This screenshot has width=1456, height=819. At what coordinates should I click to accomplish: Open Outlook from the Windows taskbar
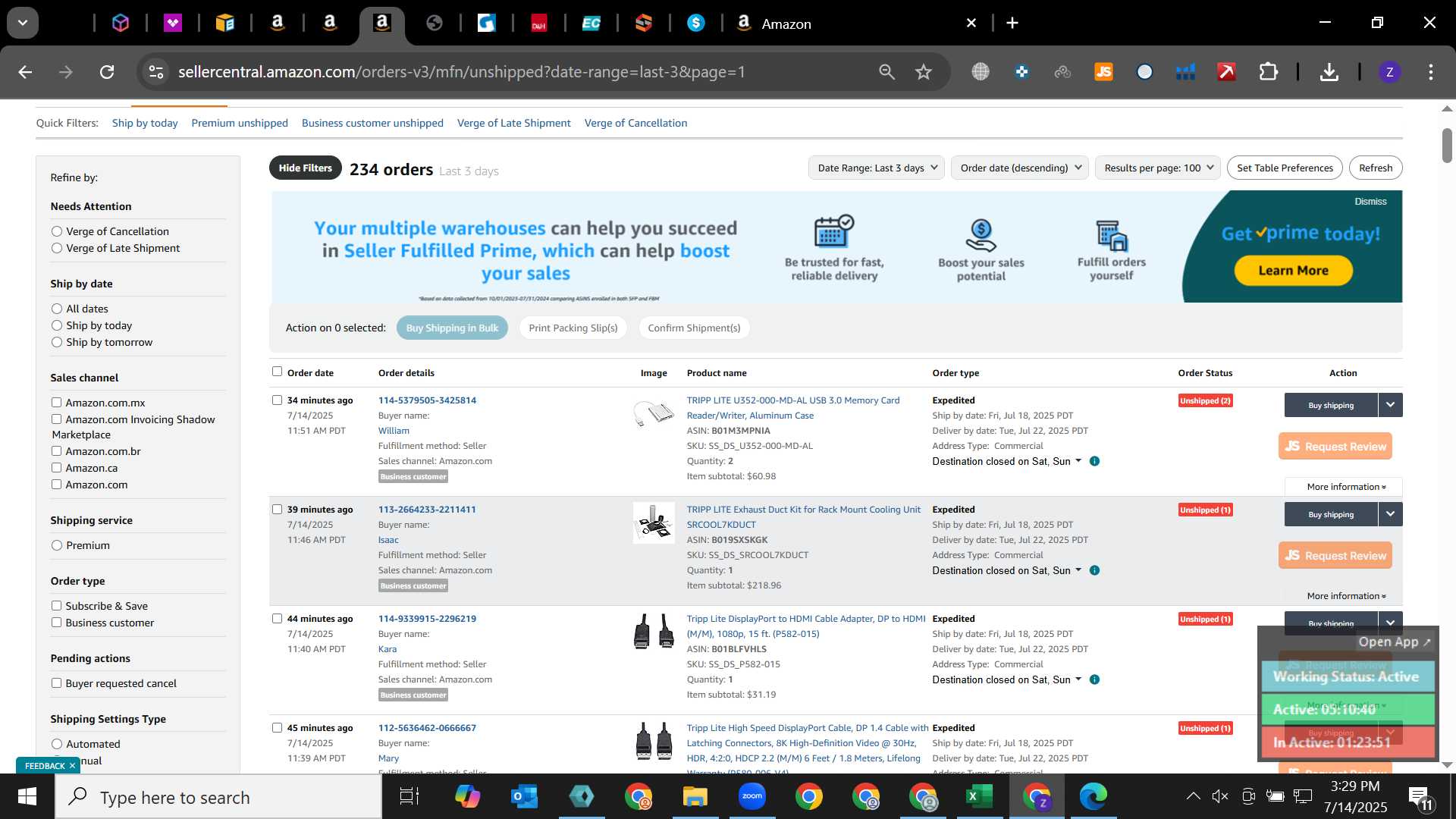524,796
